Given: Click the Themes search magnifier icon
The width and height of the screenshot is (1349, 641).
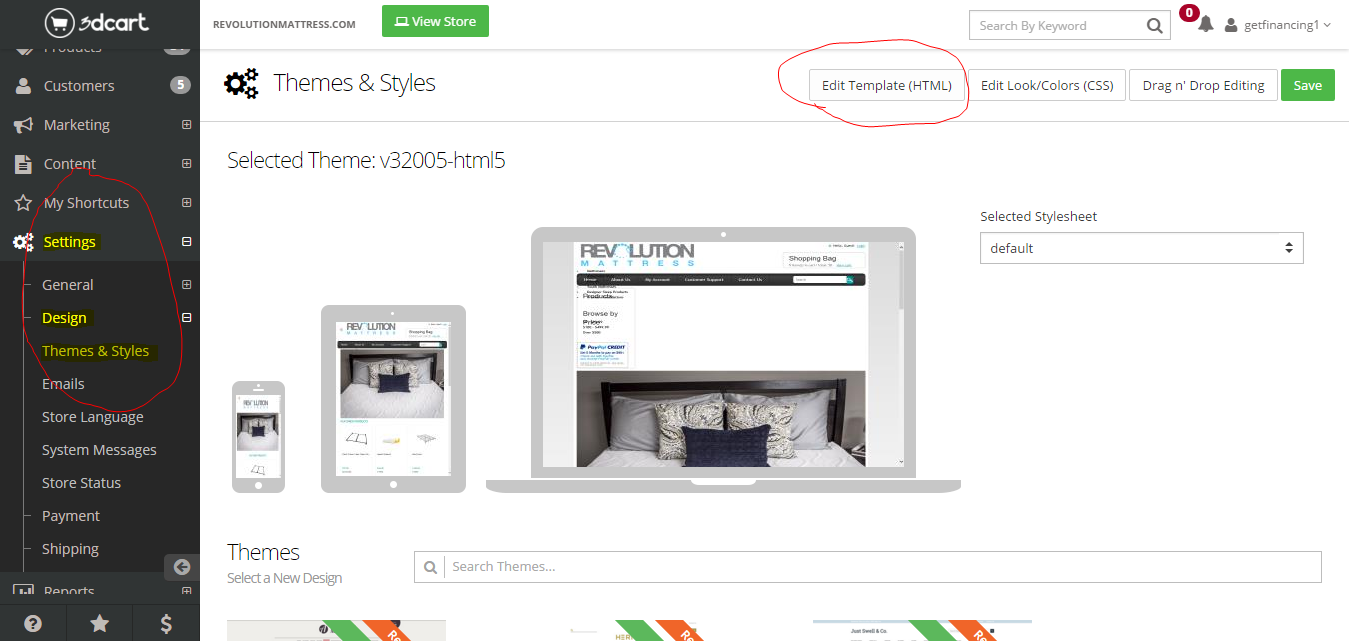Looking at the screenshot, I should click(430, 567).
